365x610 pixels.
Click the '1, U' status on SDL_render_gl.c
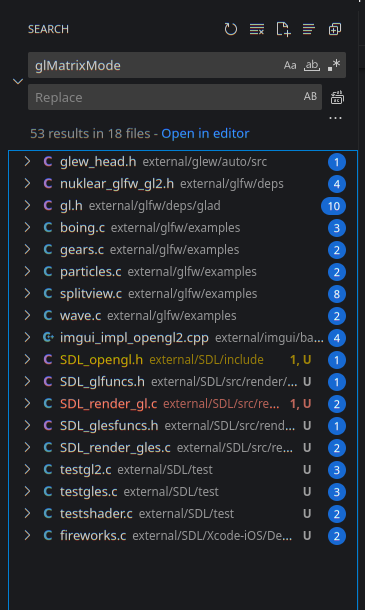[x=300, y=403]
